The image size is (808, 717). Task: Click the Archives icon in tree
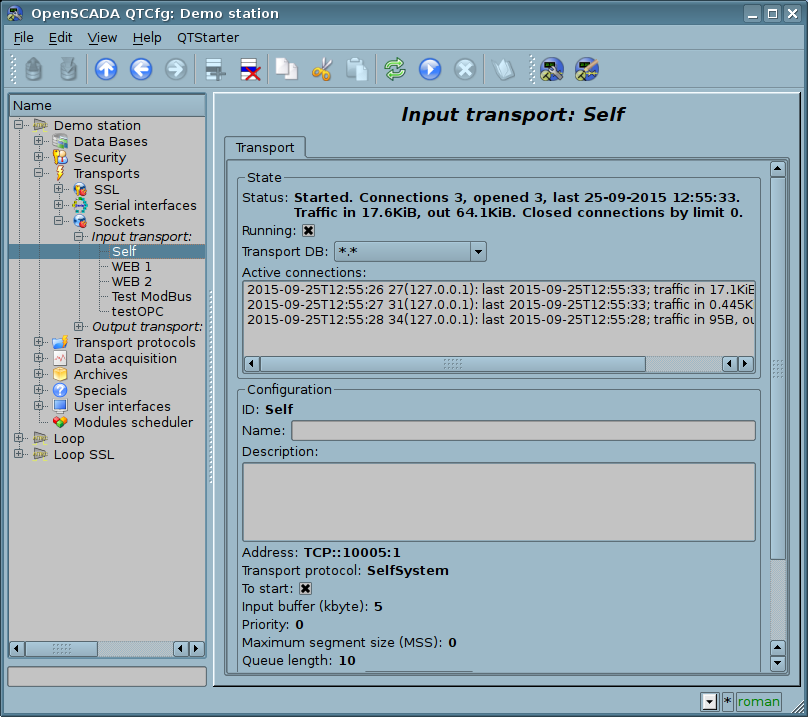(x=60, y=374)
